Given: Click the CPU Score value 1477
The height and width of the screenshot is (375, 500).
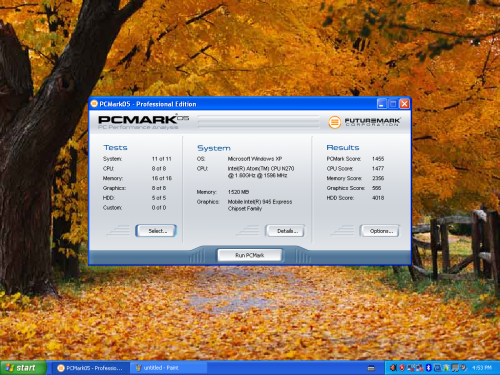Looking at the screenshot, I should click(x=378, y=169).
